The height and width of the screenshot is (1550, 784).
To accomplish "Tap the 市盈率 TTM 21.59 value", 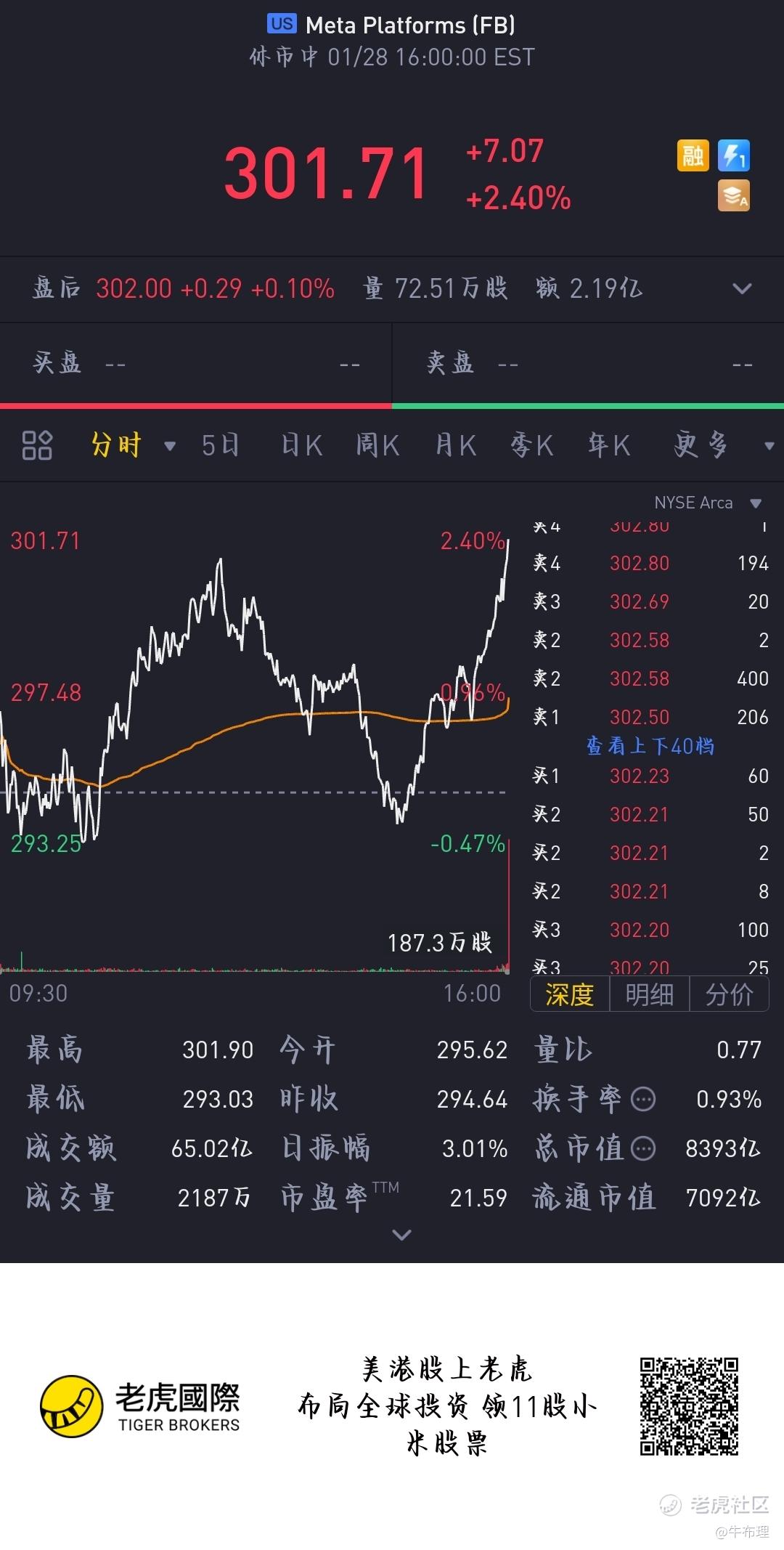I will (478, 1198).
